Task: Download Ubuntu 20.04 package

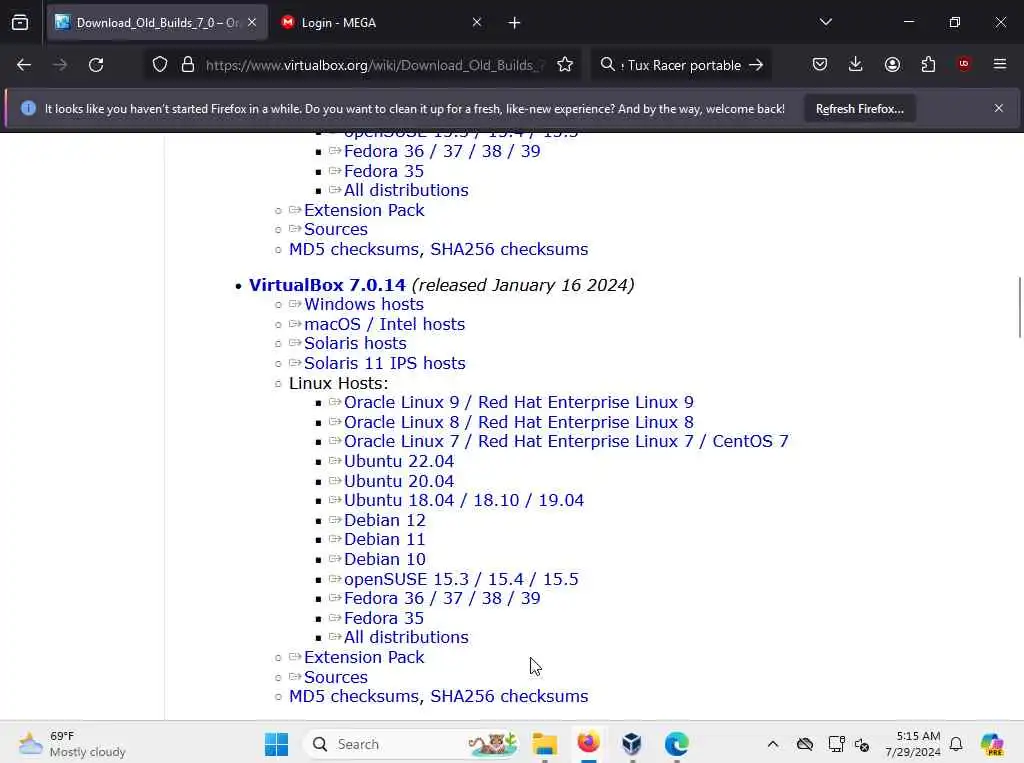Action: pyautogui.click(x=399, y=481)
